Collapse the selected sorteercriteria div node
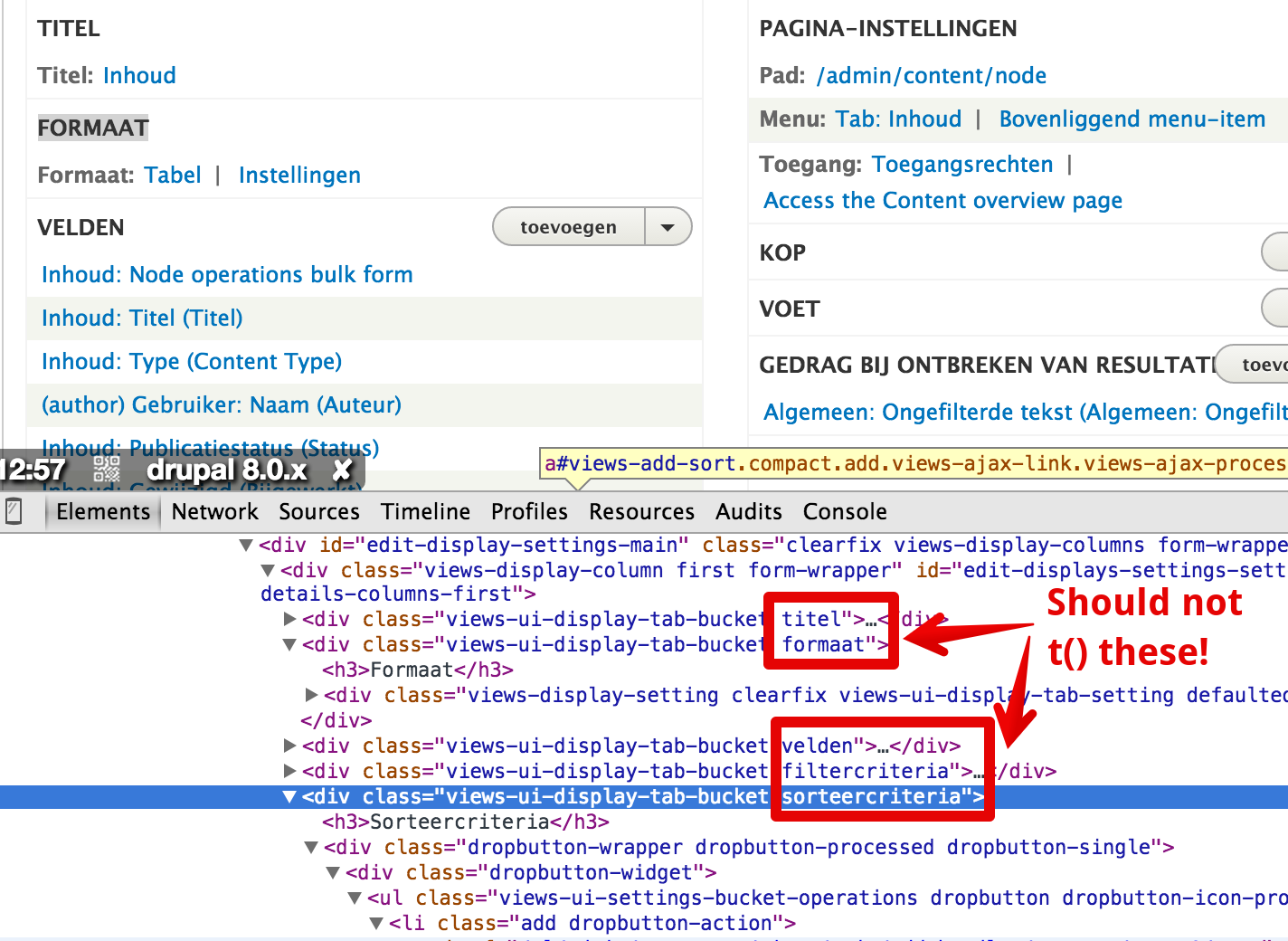The width and height of the screenshot is (1288, 941). pos(289,797)
